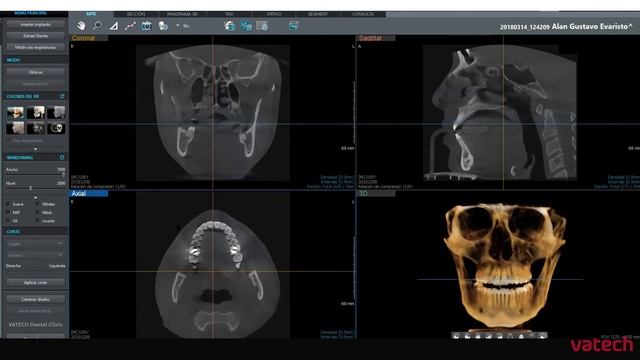
Task: Expand arrow below the Nivel slider
Action: (x=36, y=197)
